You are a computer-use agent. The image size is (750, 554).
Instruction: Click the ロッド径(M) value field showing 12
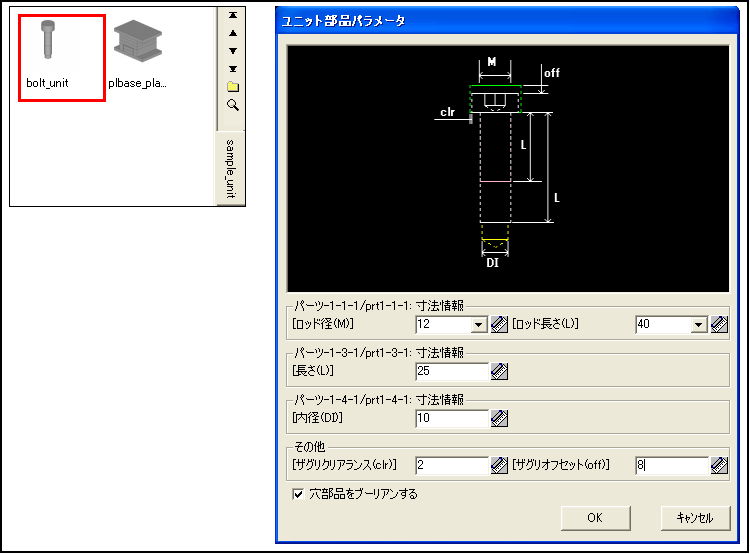click(x=443, y=325)
